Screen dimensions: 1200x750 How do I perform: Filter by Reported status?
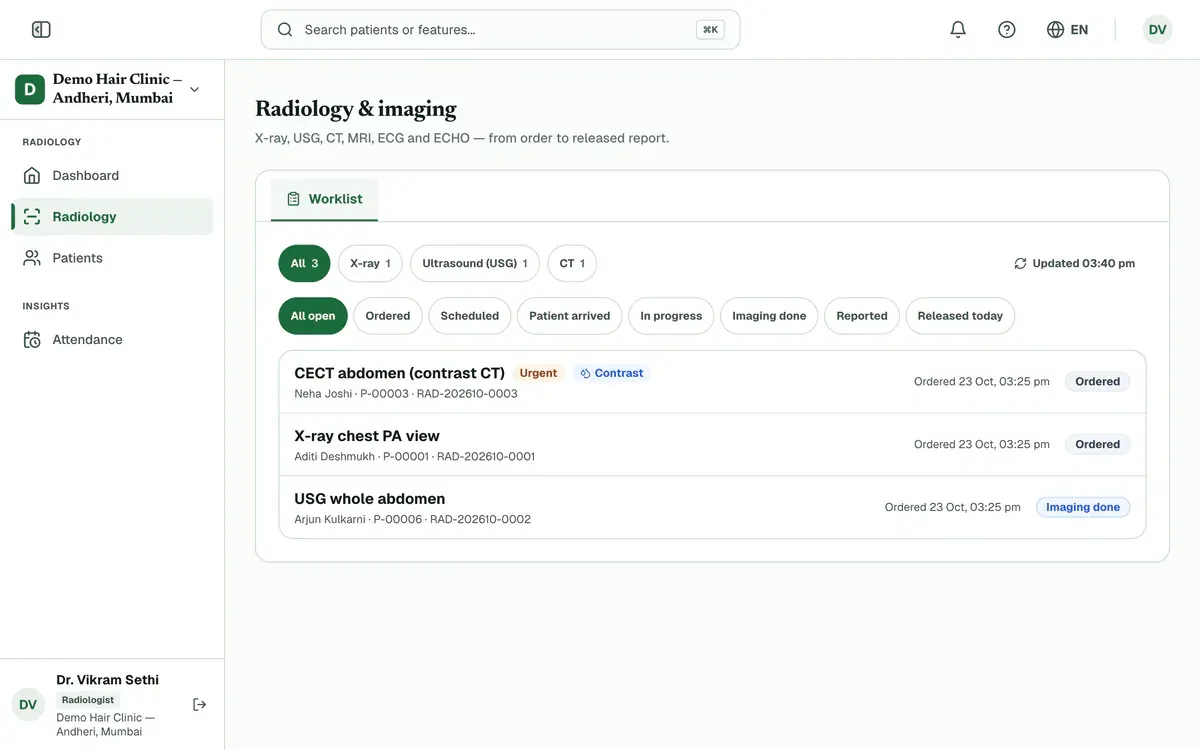pos(862,316)
